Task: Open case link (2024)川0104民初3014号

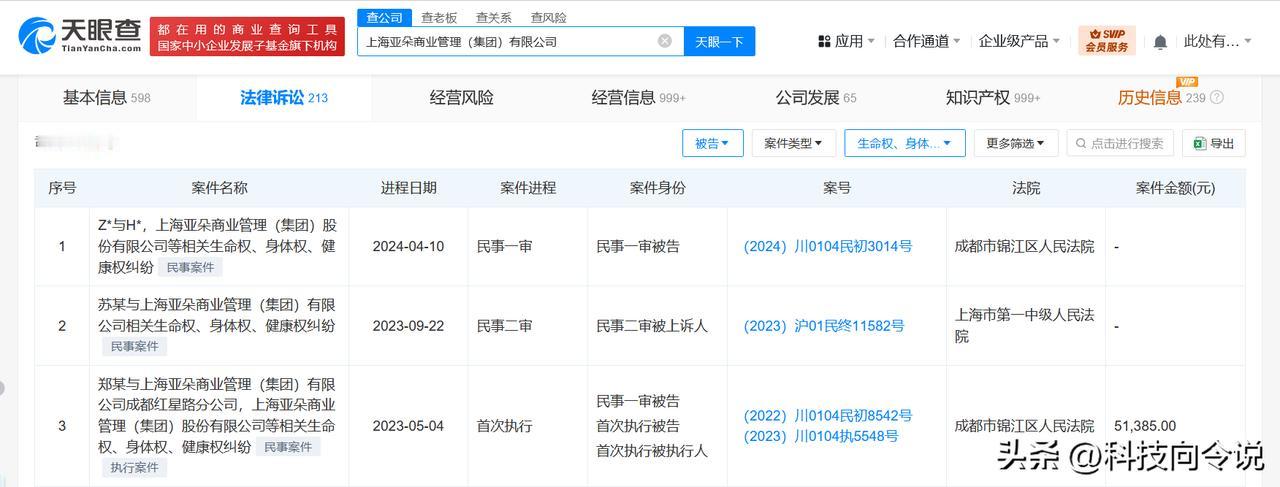Action: (827, 246)
